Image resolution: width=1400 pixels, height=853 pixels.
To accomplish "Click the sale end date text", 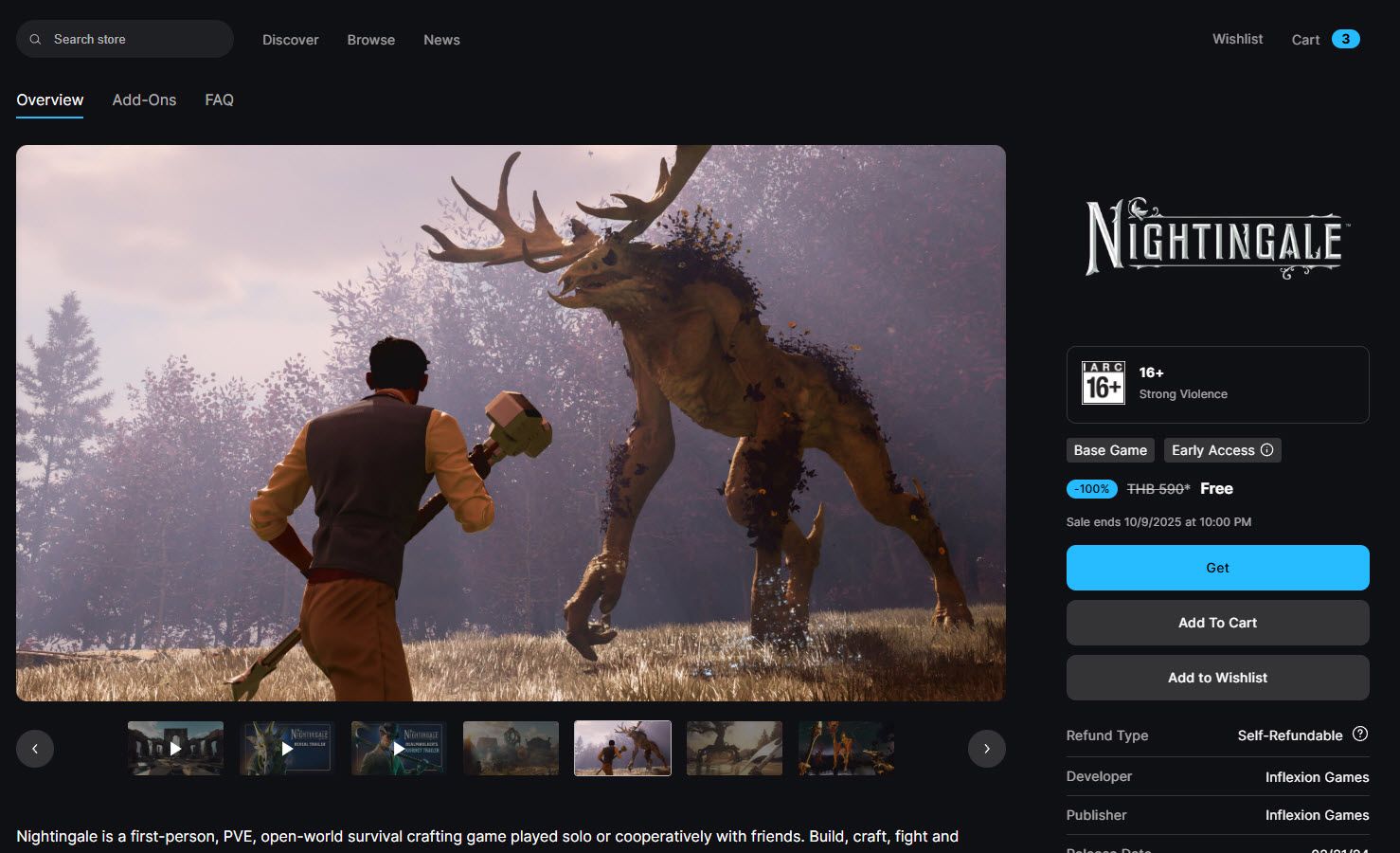I will pyautogui.click(x=1158, y=522).
